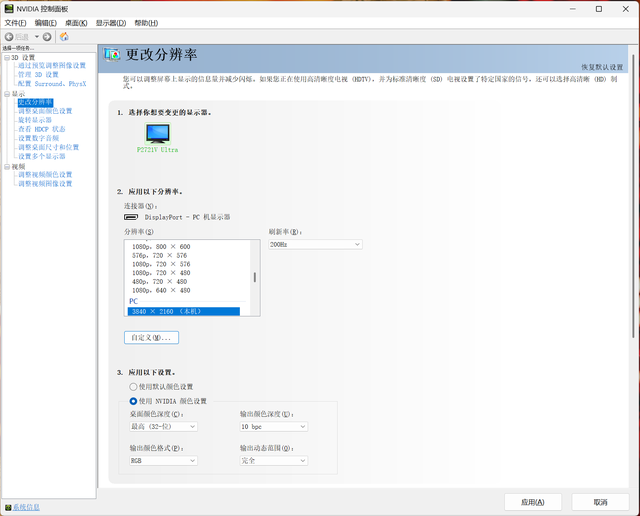The width and height of the screenshot is (640, 516).
Task: Click the system information icon at bottom-left
Action: (6, 507)
